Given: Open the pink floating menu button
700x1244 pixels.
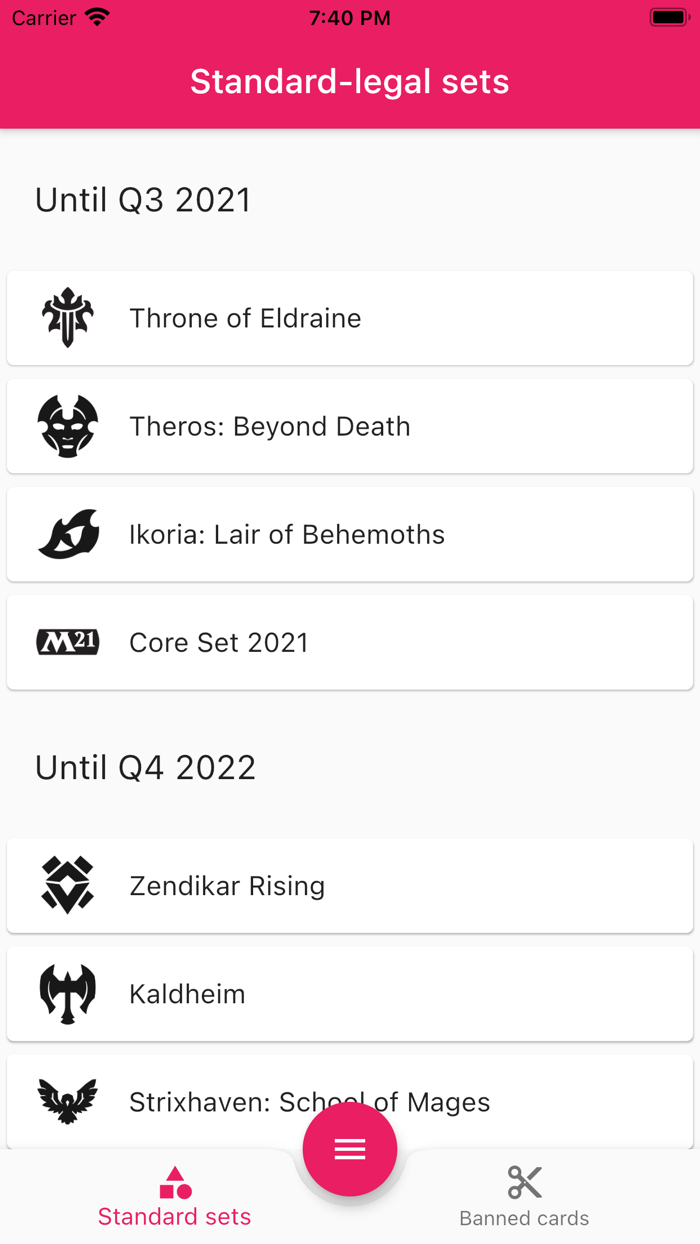Looking at the screenshot, I should [349, 1149].
